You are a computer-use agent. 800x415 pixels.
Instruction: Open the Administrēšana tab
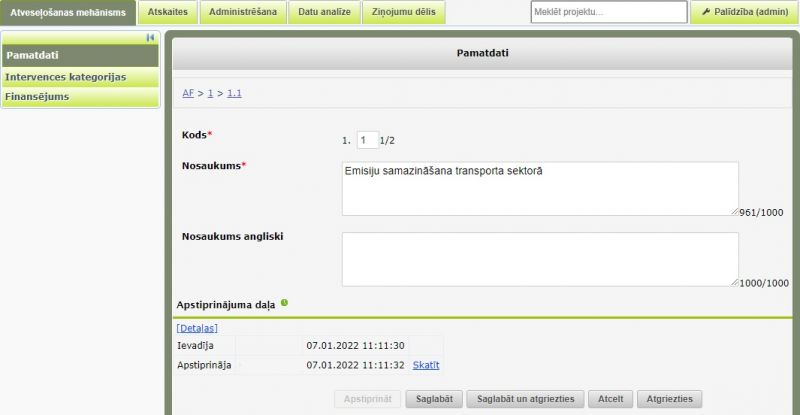click(x=243, y=12)
